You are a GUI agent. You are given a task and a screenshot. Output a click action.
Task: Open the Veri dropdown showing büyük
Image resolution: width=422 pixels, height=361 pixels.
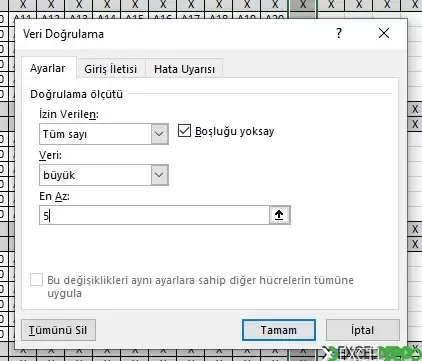(x=104, y=175)
